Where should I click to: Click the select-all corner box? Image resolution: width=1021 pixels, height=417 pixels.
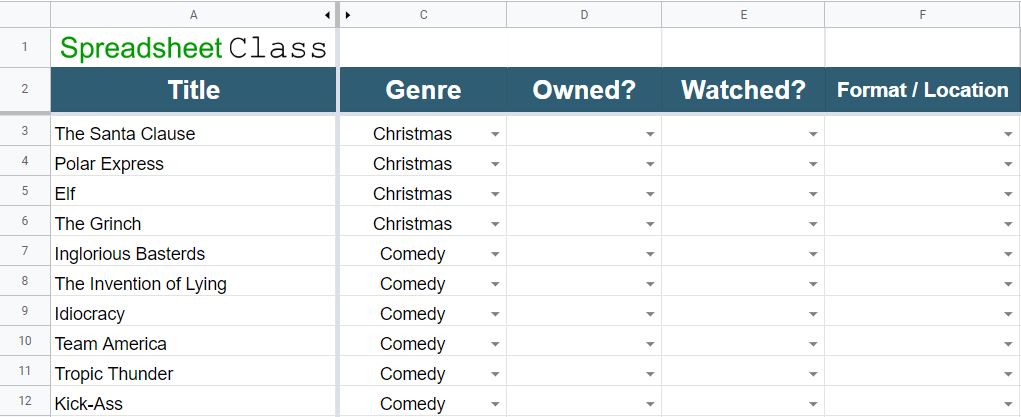pos(25,14)
